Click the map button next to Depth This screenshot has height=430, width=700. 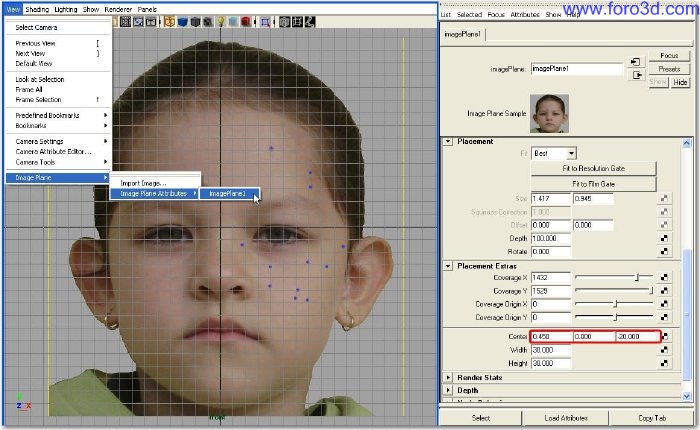coord(664,238)
